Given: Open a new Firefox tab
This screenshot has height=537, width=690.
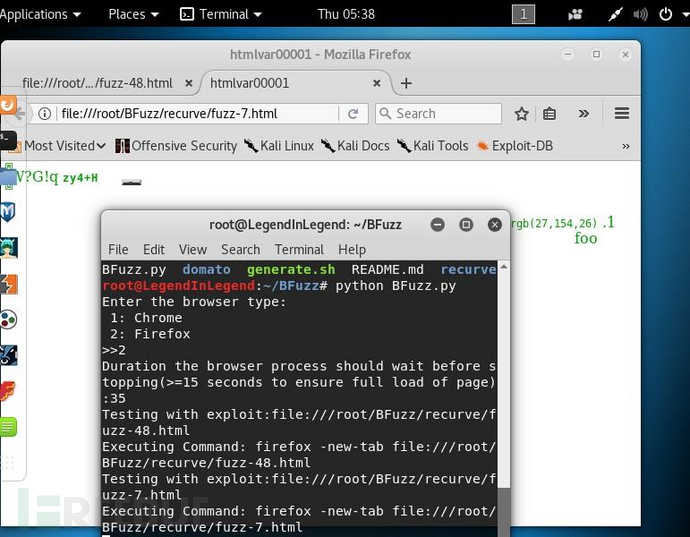Looking at the screenshot, I should (x=406, y=83).
